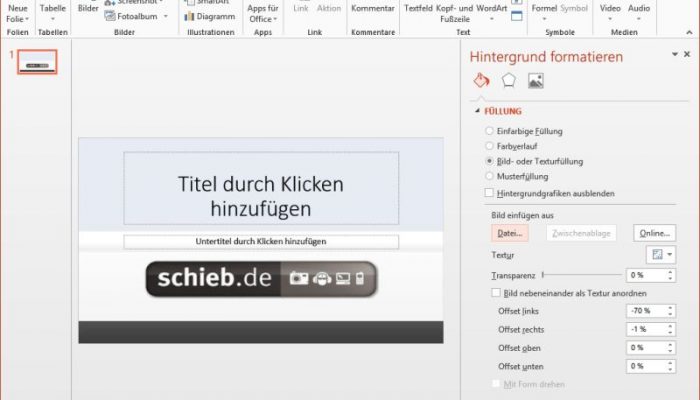The height and width of the screenshot is (400, 700).
Task: Open the Textur dropdown
Action: coord(661,254)
